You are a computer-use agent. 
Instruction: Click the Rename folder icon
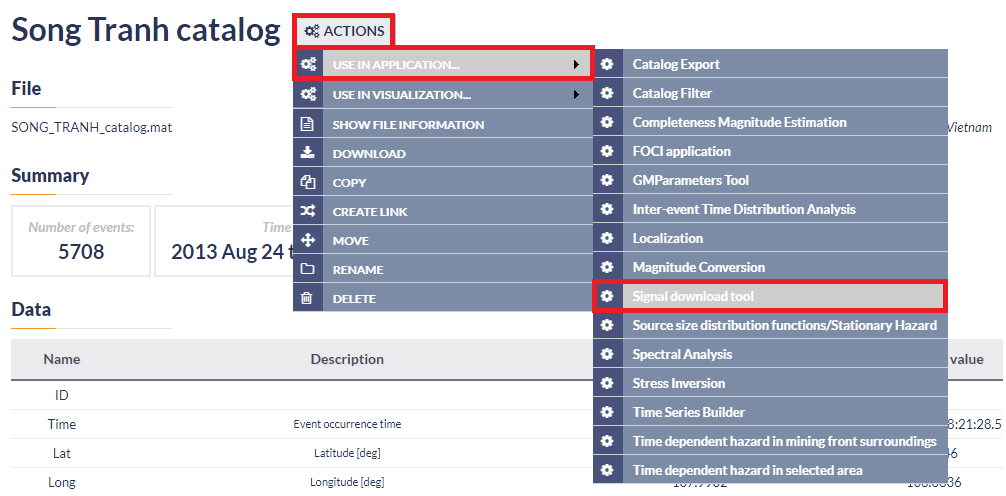click(x=308, y=269)
